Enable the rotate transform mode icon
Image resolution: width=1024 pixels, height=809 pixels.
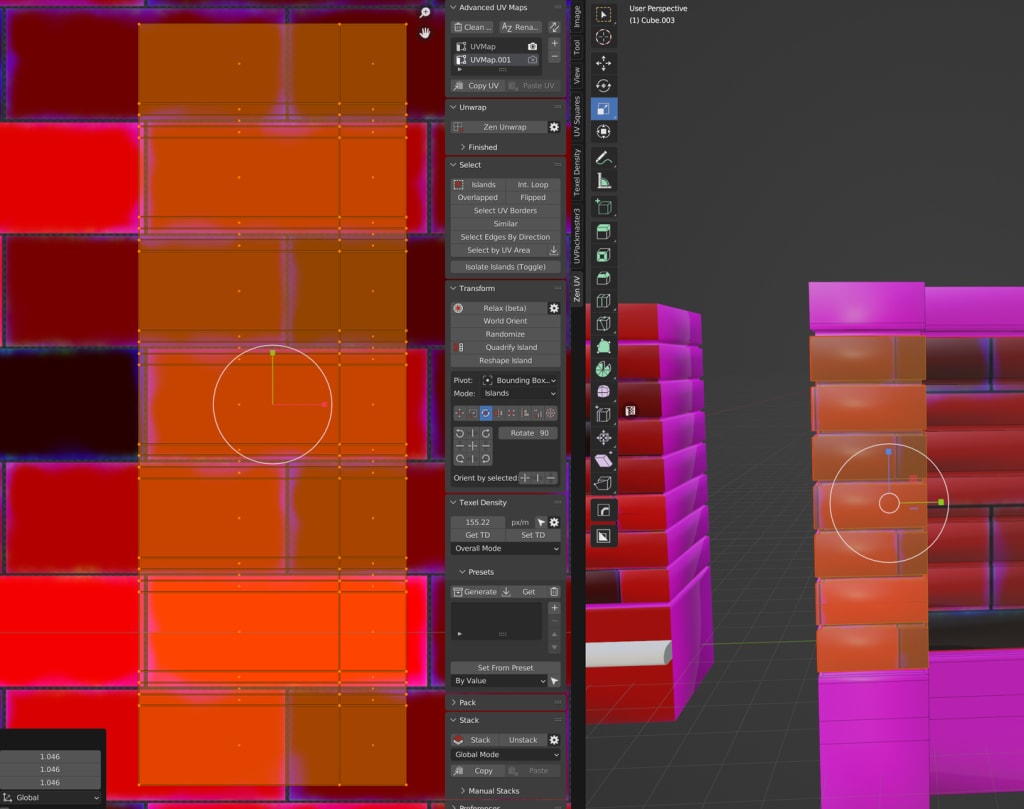[x=486, y=413]
